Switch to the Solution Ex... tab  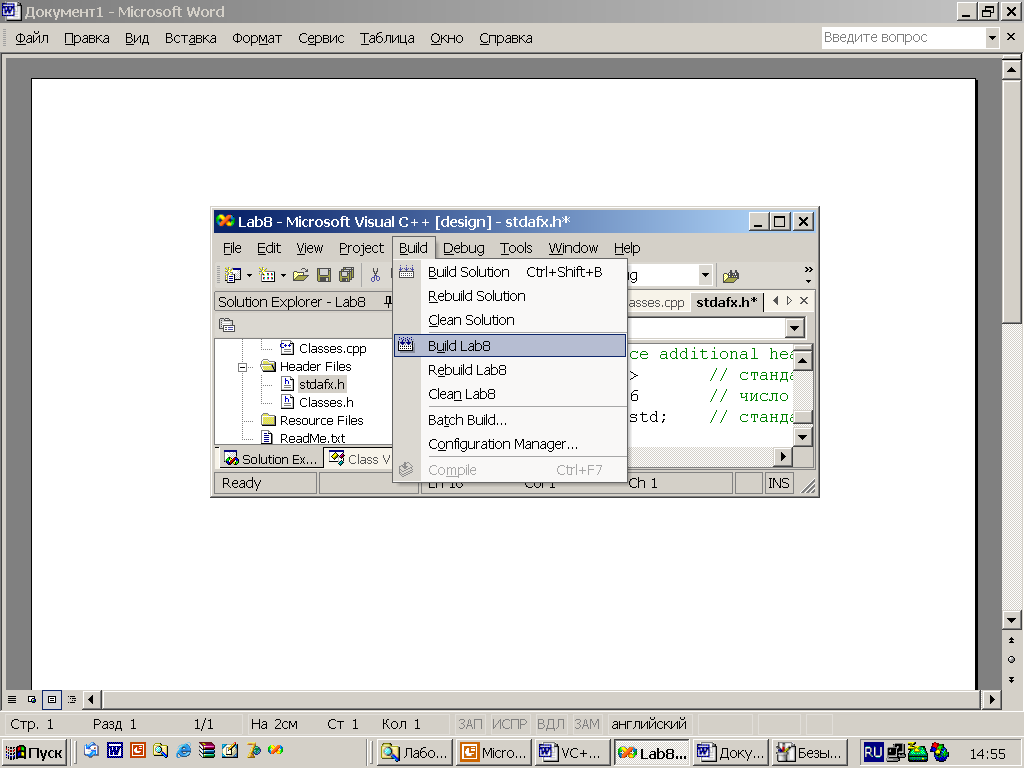(x=270, y=459)
